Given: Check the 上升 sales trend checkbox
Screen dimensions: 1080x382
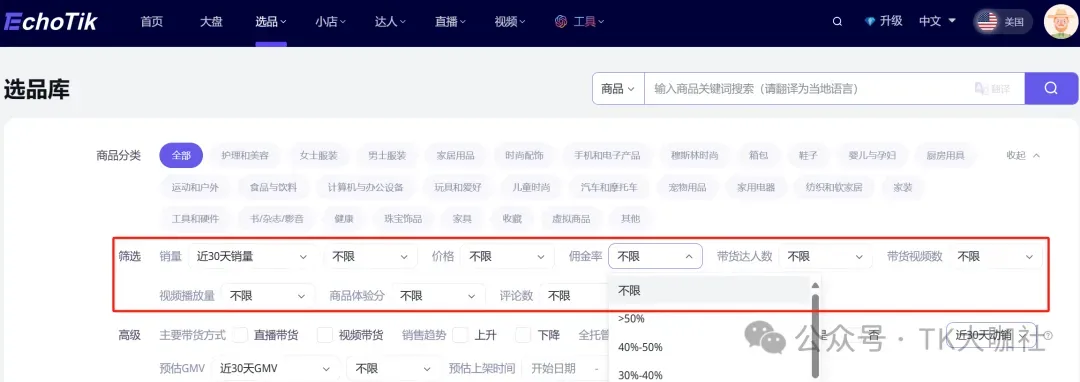Looking at the screenshot, I should pyautogui.click(x=460, y=335).
